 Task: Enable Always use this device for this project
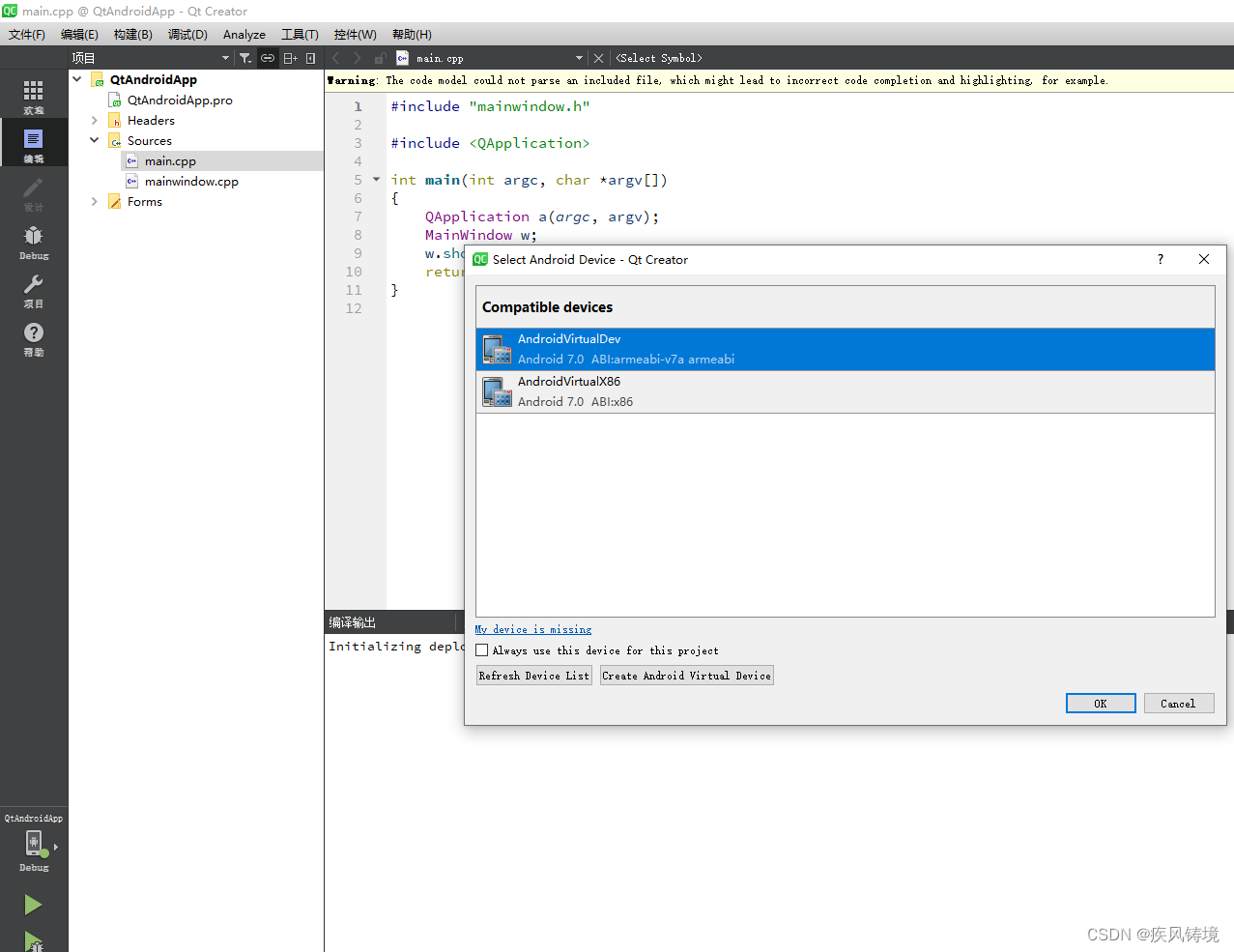[482, 650]
